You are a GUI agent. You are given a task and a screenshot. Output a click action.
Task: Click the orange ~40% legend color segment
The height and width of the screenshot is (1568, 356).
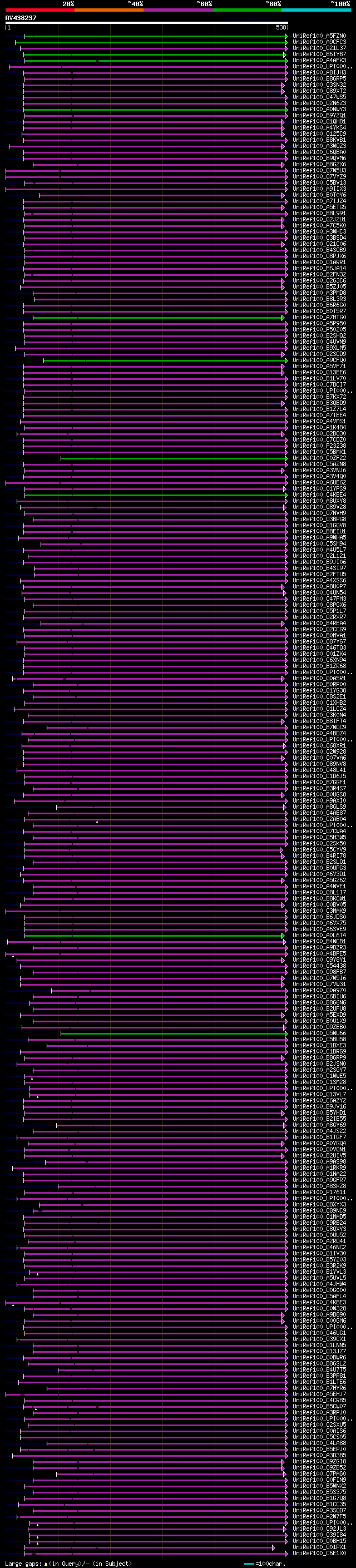pyautogui.click(x=109, y=10)
